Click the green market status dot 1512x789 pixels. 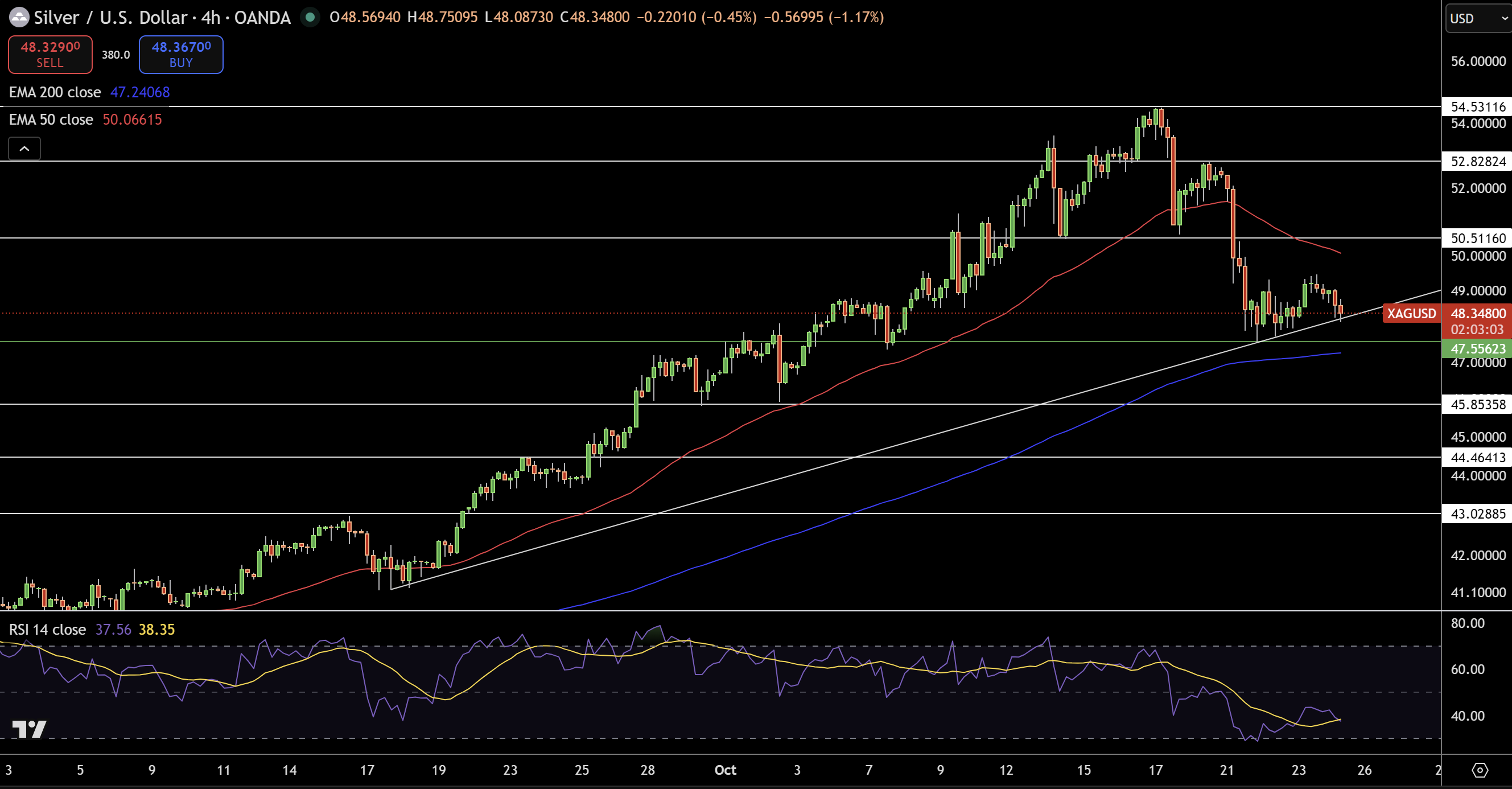tap(310, 17)
